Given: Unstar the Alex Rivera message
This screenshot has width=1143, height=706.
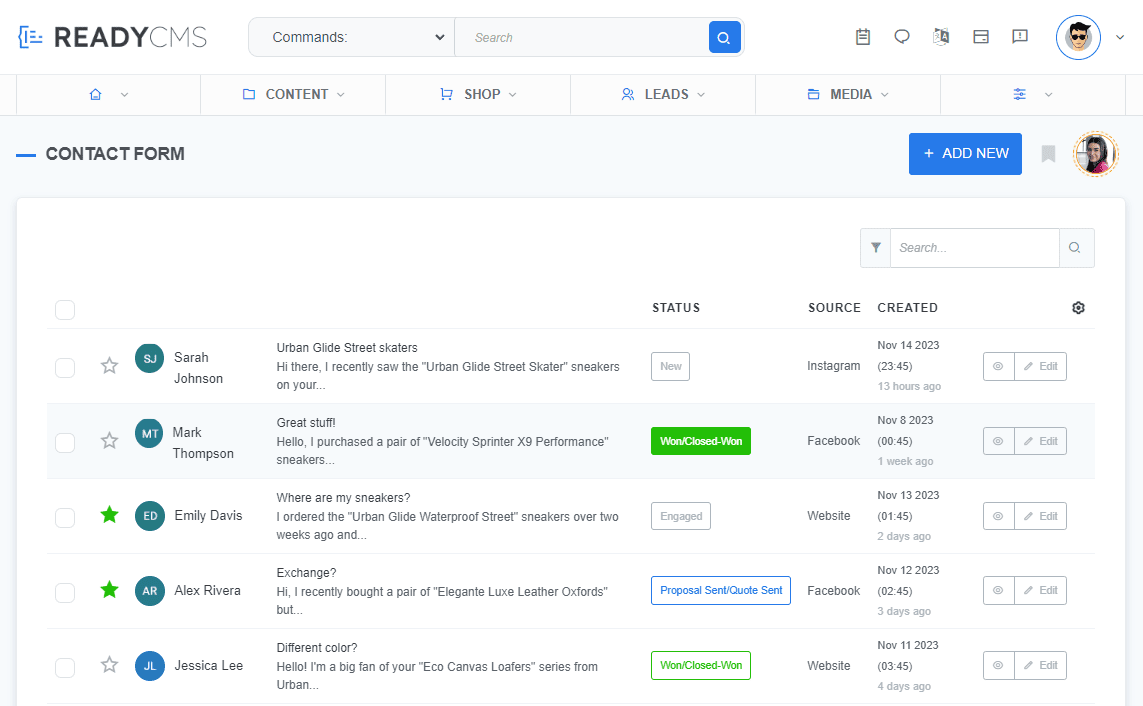Looking at the screenshot, I should [x=109, y=589].
